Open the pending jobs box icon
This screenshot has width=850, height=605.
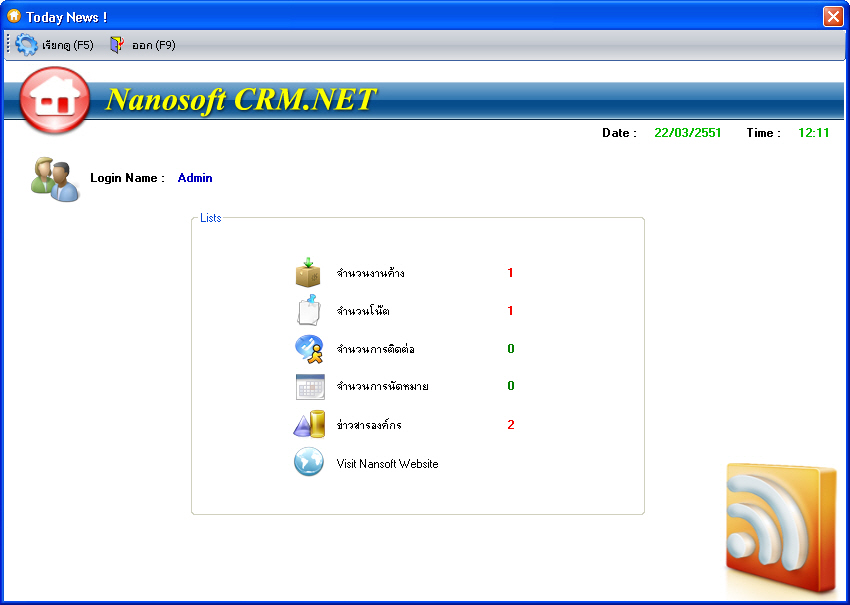pos(308,272)
